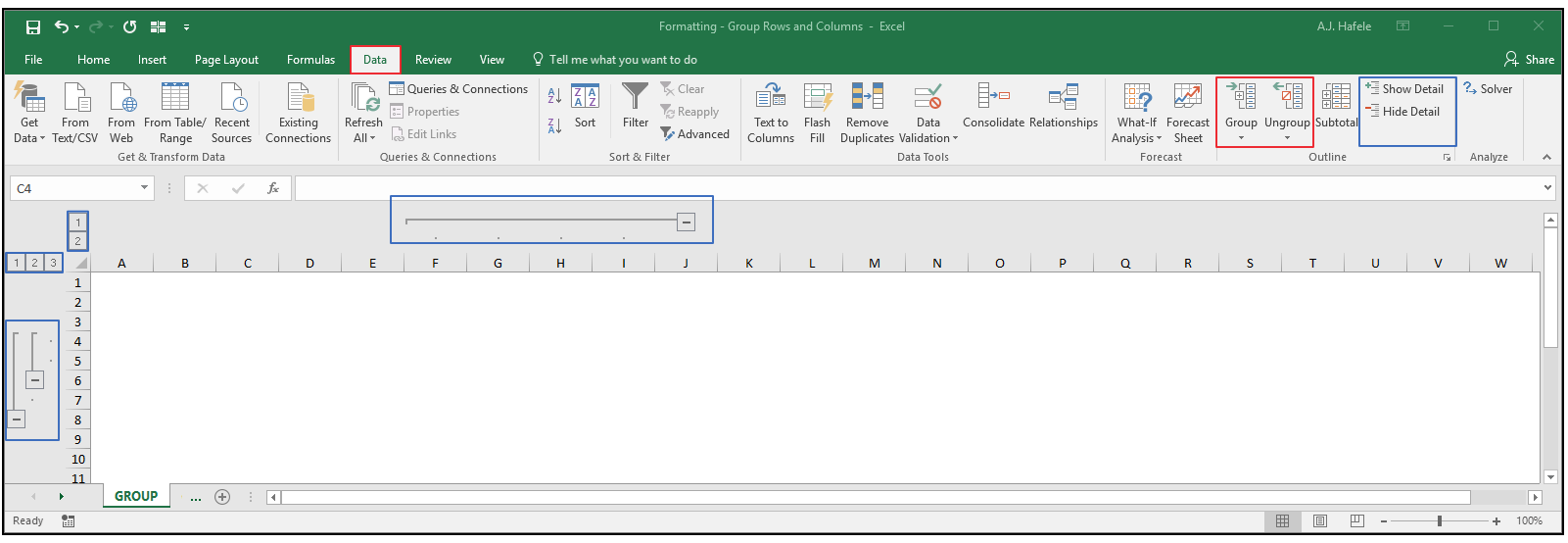Import From Table/Range

point(175,113)
